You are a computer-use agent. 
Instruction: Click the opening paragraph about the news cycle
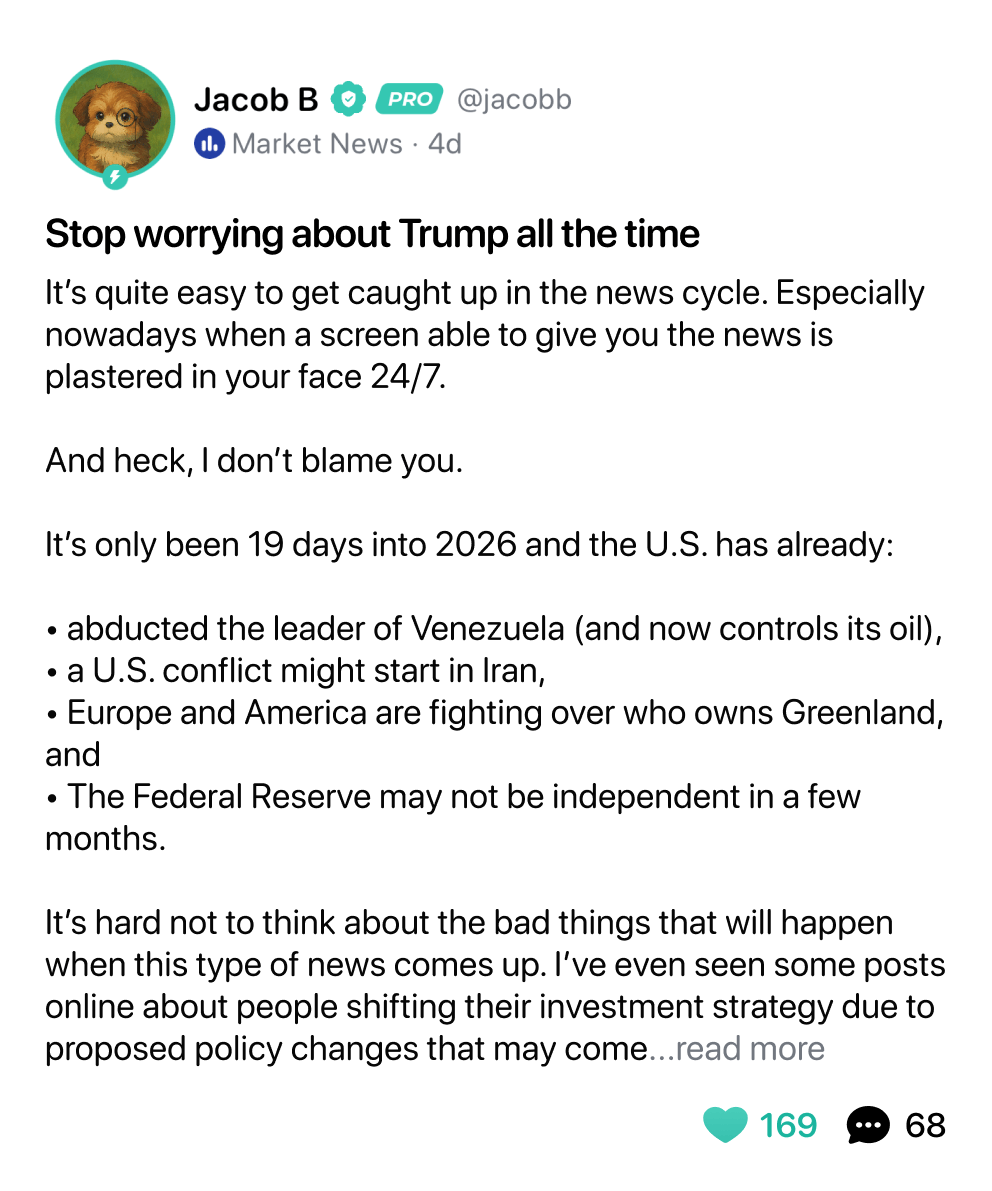(485, 335)
